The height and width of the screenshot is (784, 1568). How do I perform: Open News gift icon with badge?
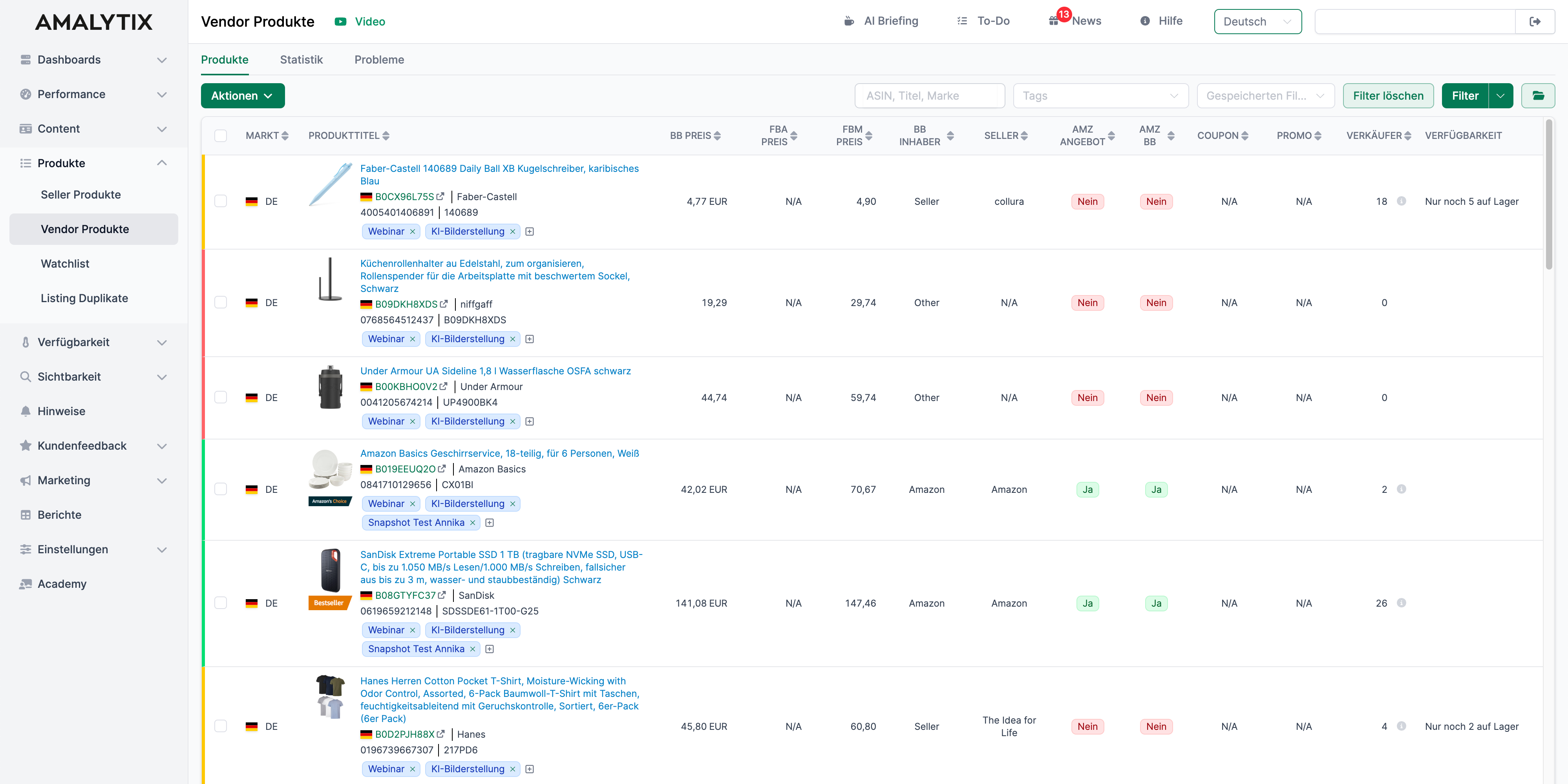click(x=1054, y=21)
